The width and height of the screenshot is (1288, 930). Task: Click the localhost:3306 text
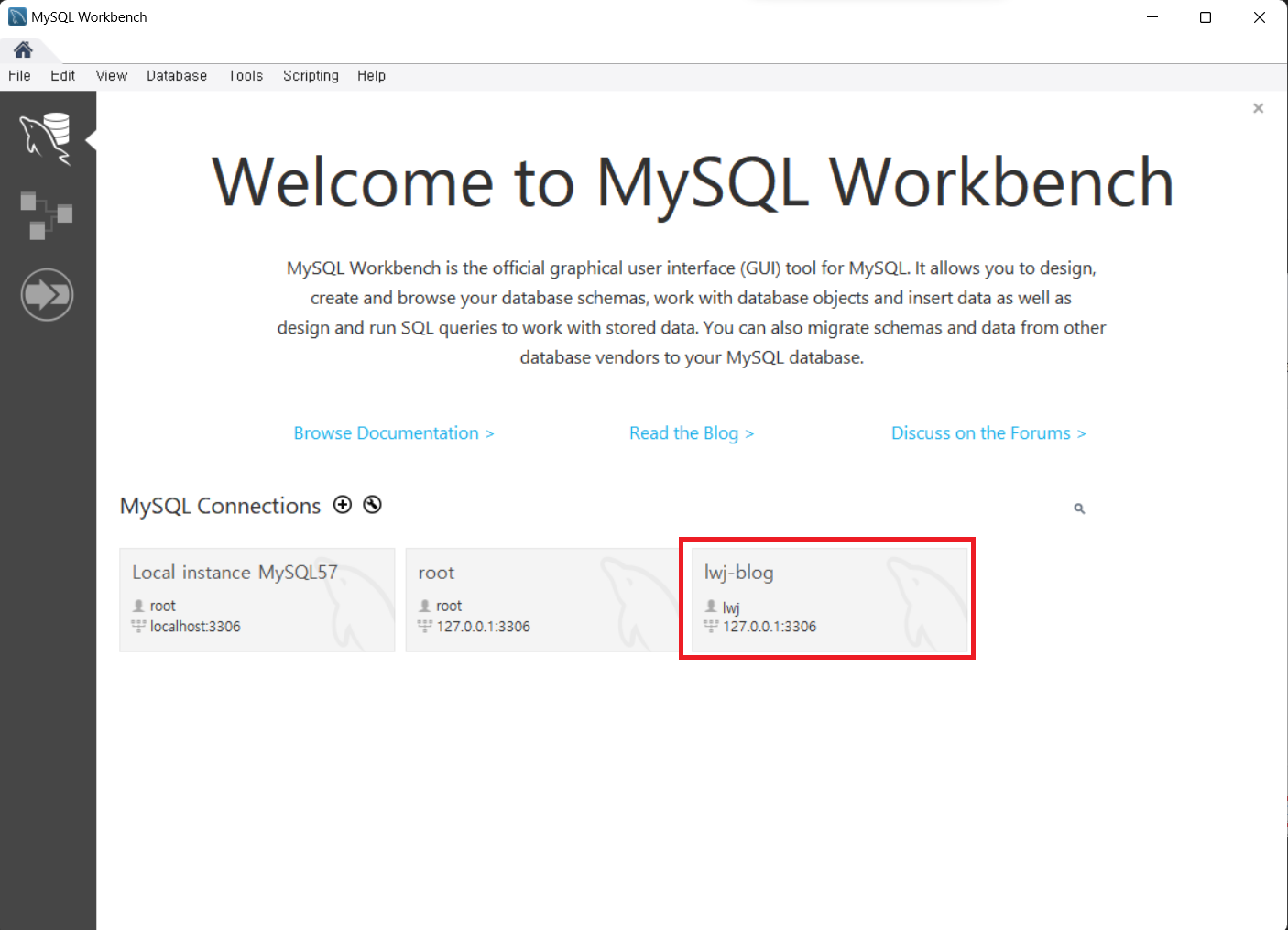(x=195, y=627)
